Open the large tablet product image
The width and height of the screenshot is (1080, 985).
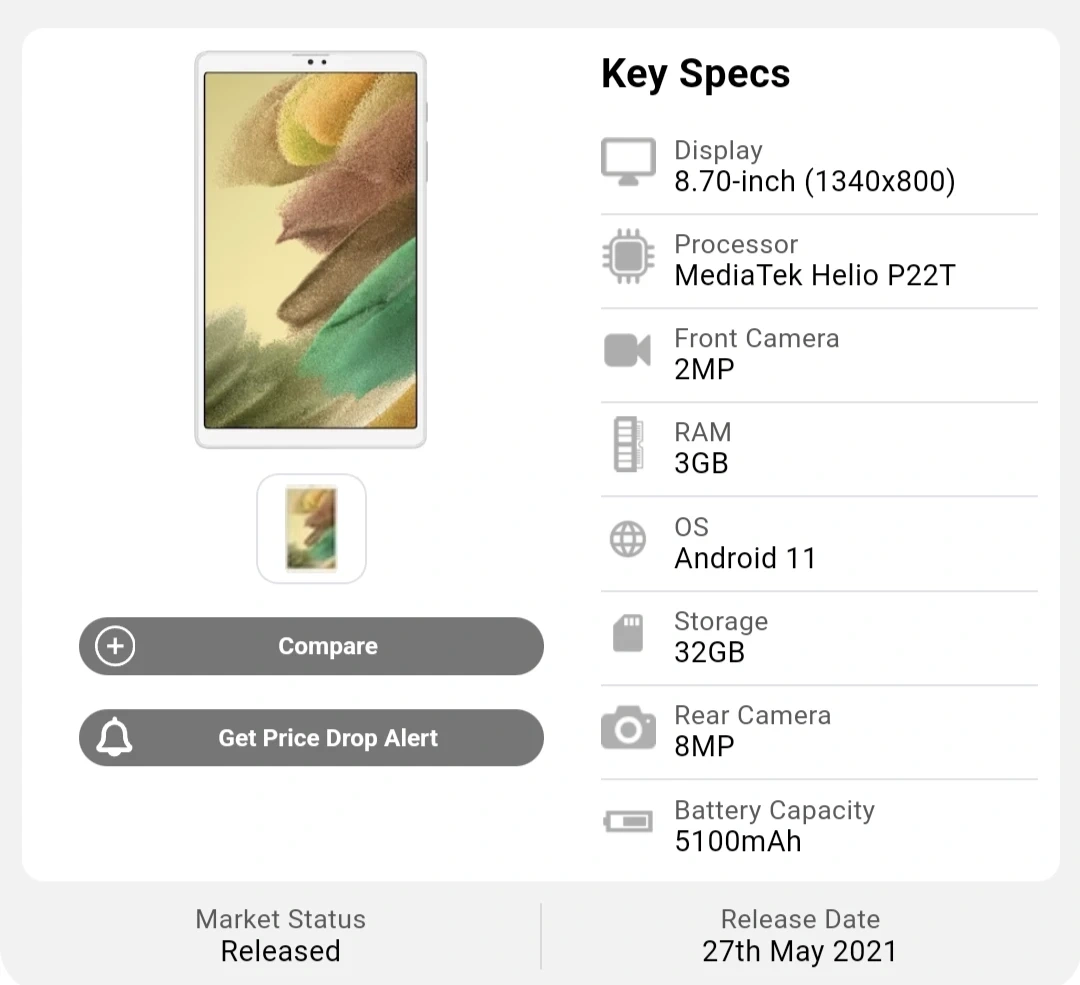310,250
